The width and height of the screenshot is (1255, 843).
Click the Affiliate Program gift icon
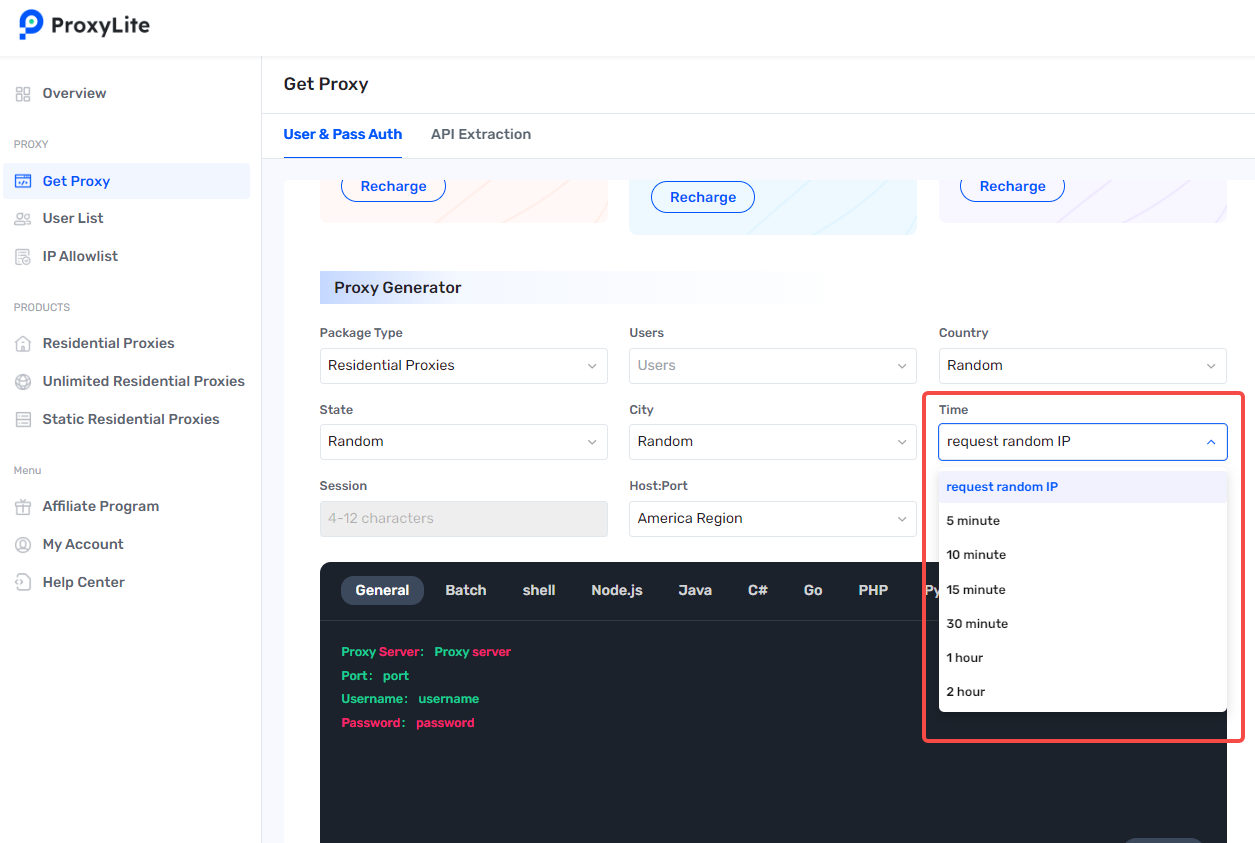[23, 507]
